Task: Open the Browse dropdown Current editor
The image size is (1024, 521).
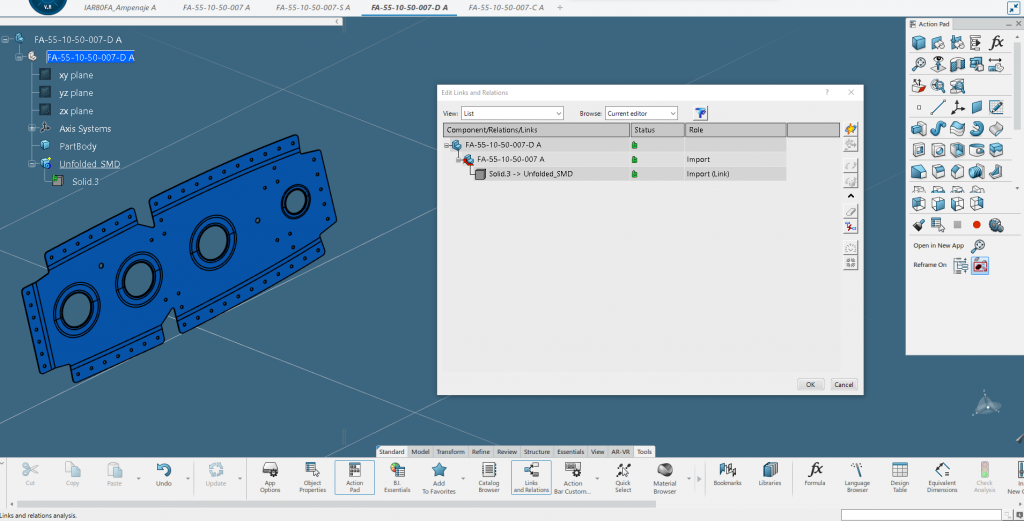Action: 641,113
